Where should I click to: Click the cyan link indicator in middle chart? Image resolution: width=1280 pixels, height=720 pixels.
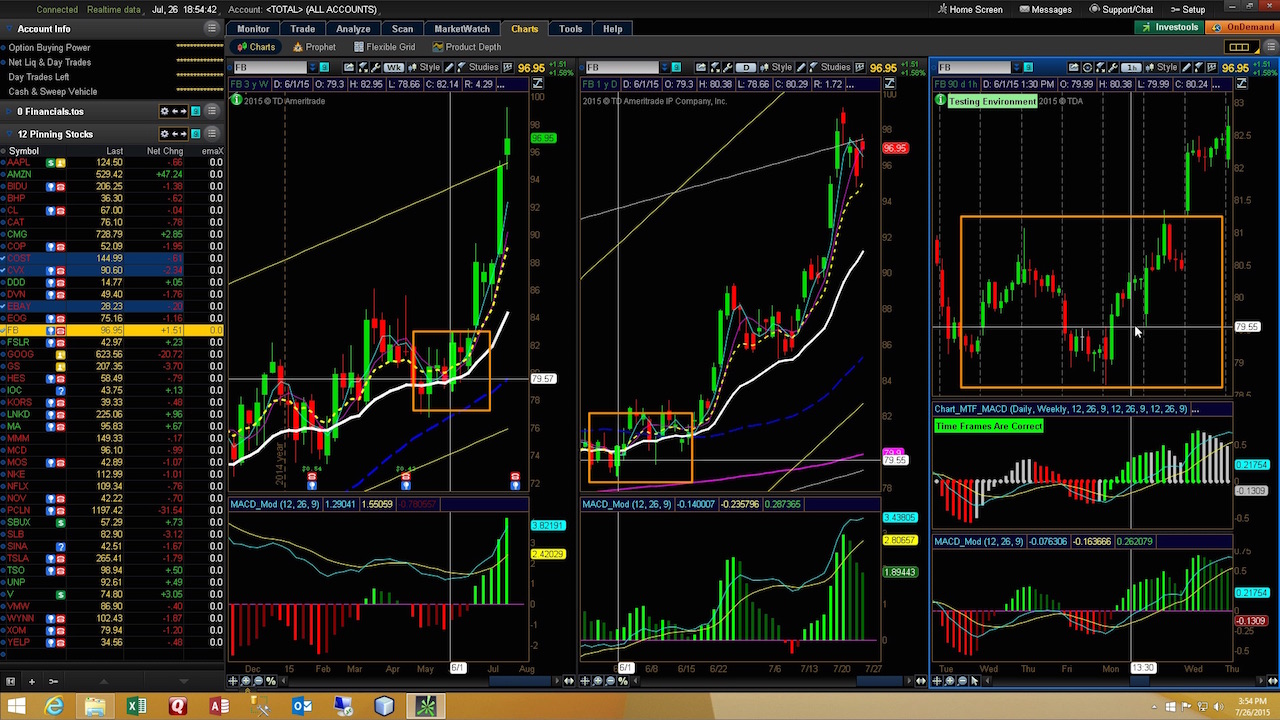point(676,68)
